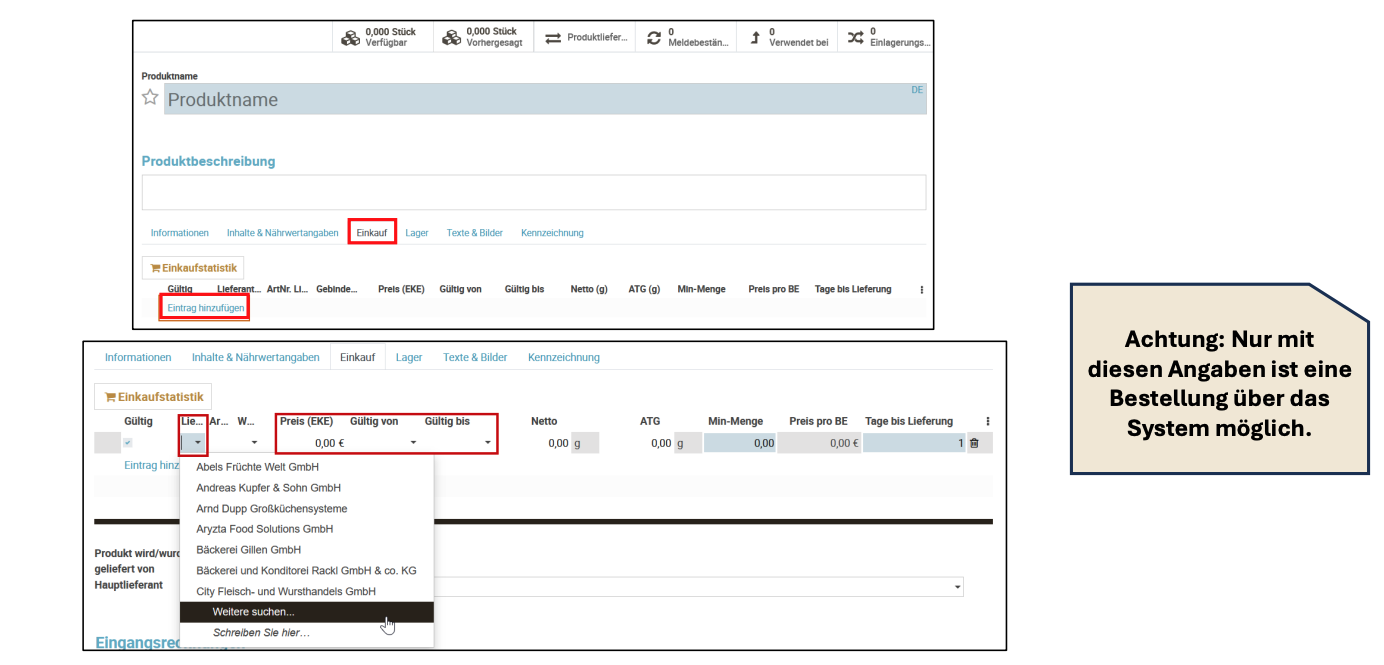The height and width of the screenshot is (665, 1384).
Task: Click Einkaufstatistik button in lower panel
Action: pyautogui.click(x=153, y=397)
